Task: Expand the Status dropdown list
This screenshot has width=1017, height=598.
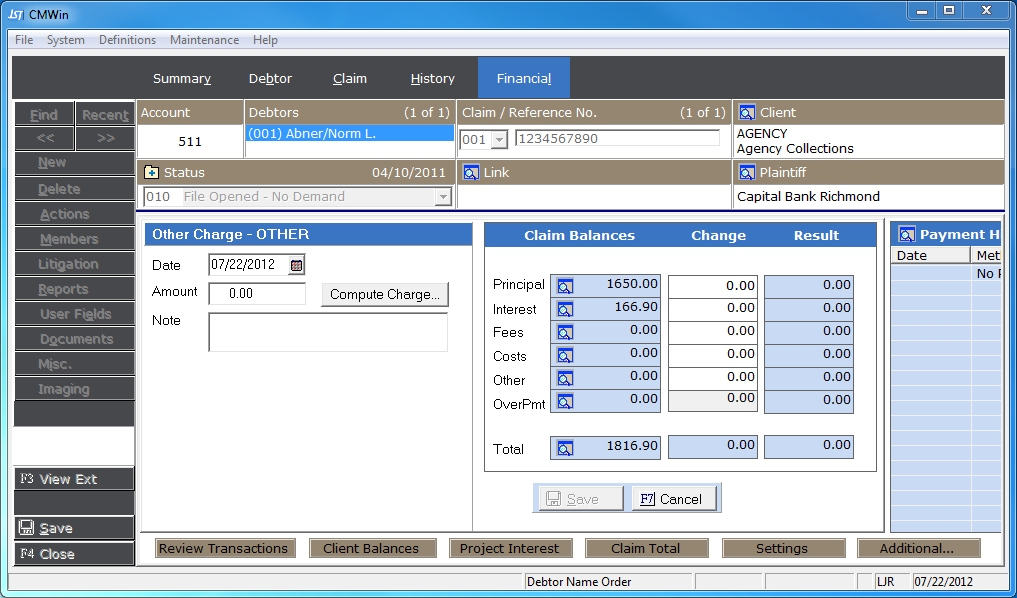Action: tap(442, 197)
